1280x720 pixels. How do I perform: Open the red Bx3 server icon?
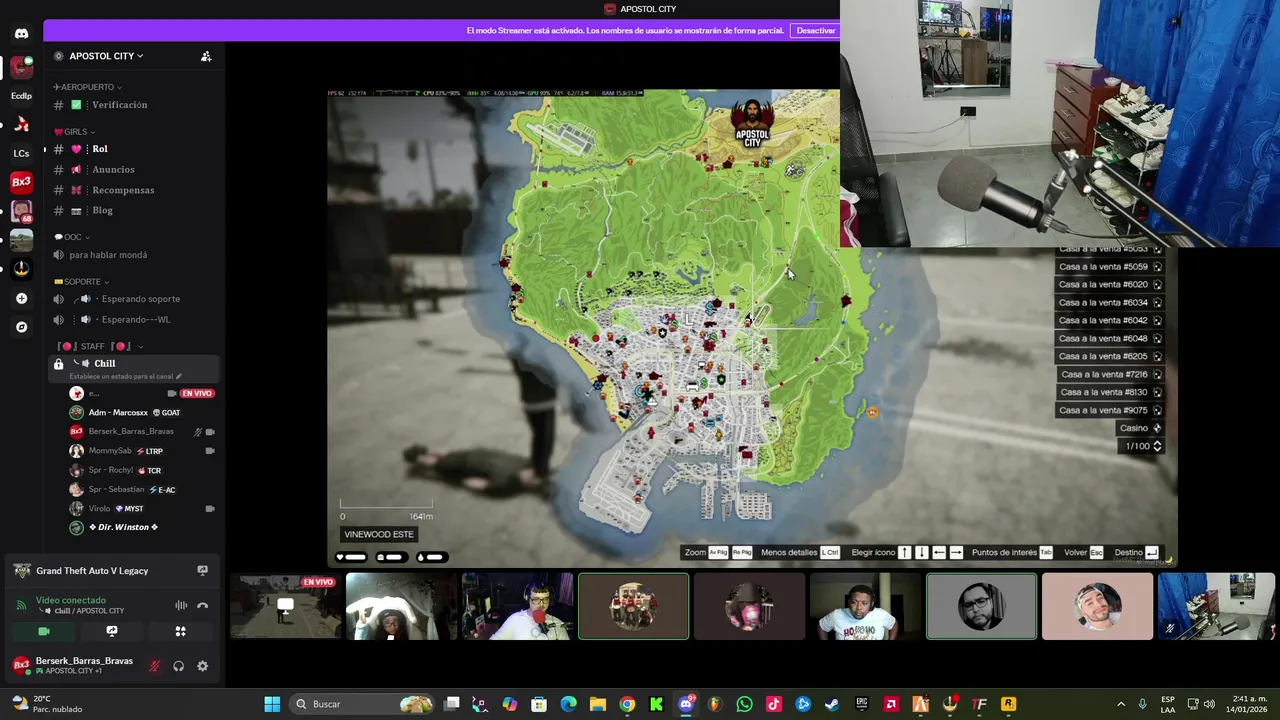click(x=21, y=182)
